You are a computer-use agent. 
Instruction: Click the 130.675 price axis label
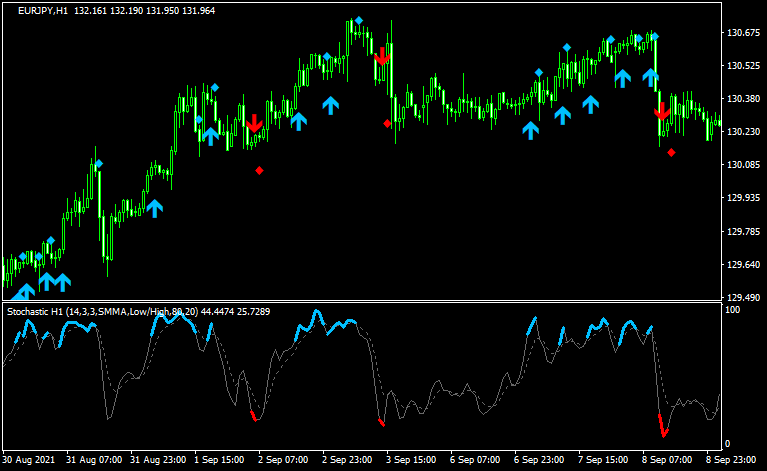742,33
